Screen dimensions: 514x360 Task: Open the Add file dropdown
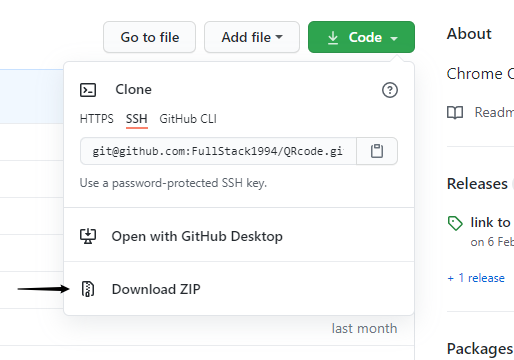[252, 37]
